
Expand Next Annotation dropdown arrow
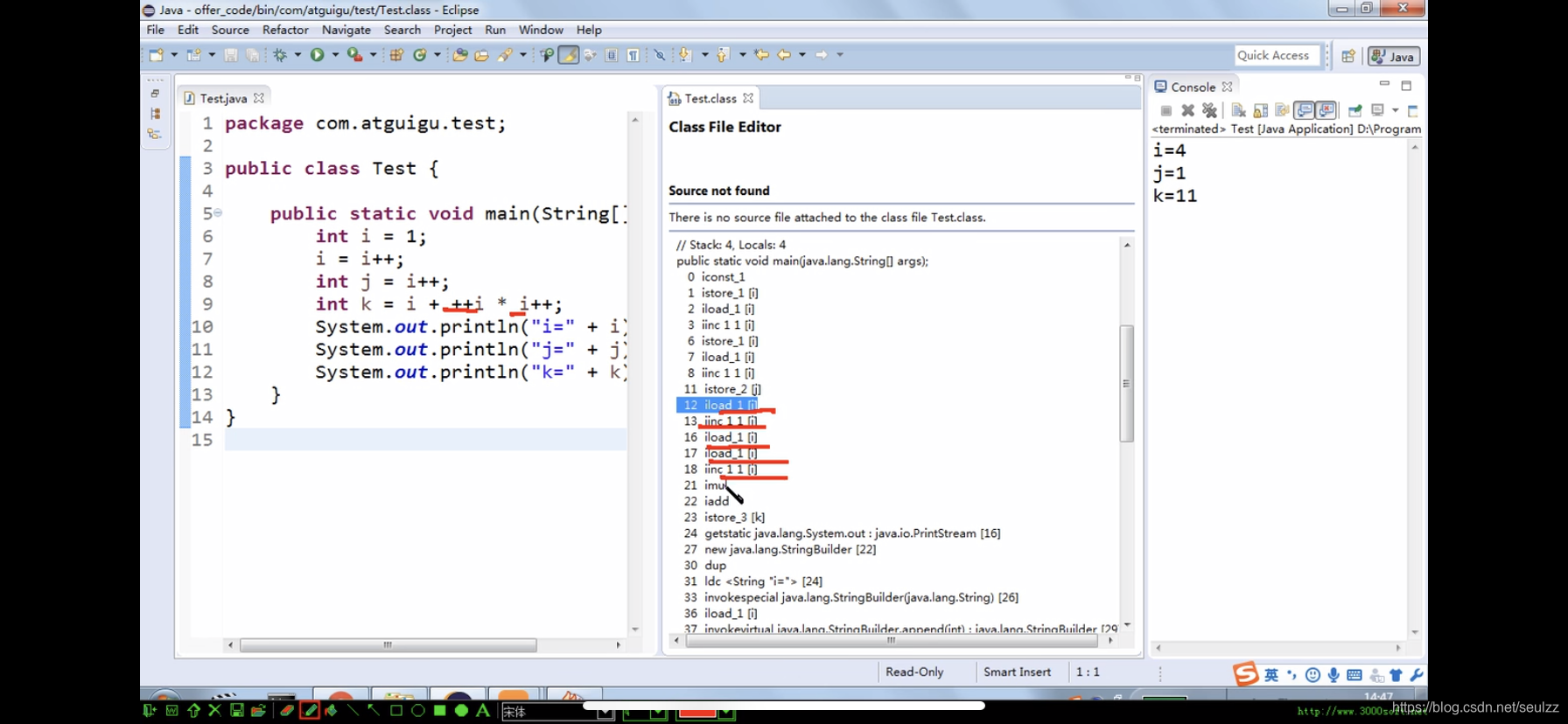click(704, 55)
